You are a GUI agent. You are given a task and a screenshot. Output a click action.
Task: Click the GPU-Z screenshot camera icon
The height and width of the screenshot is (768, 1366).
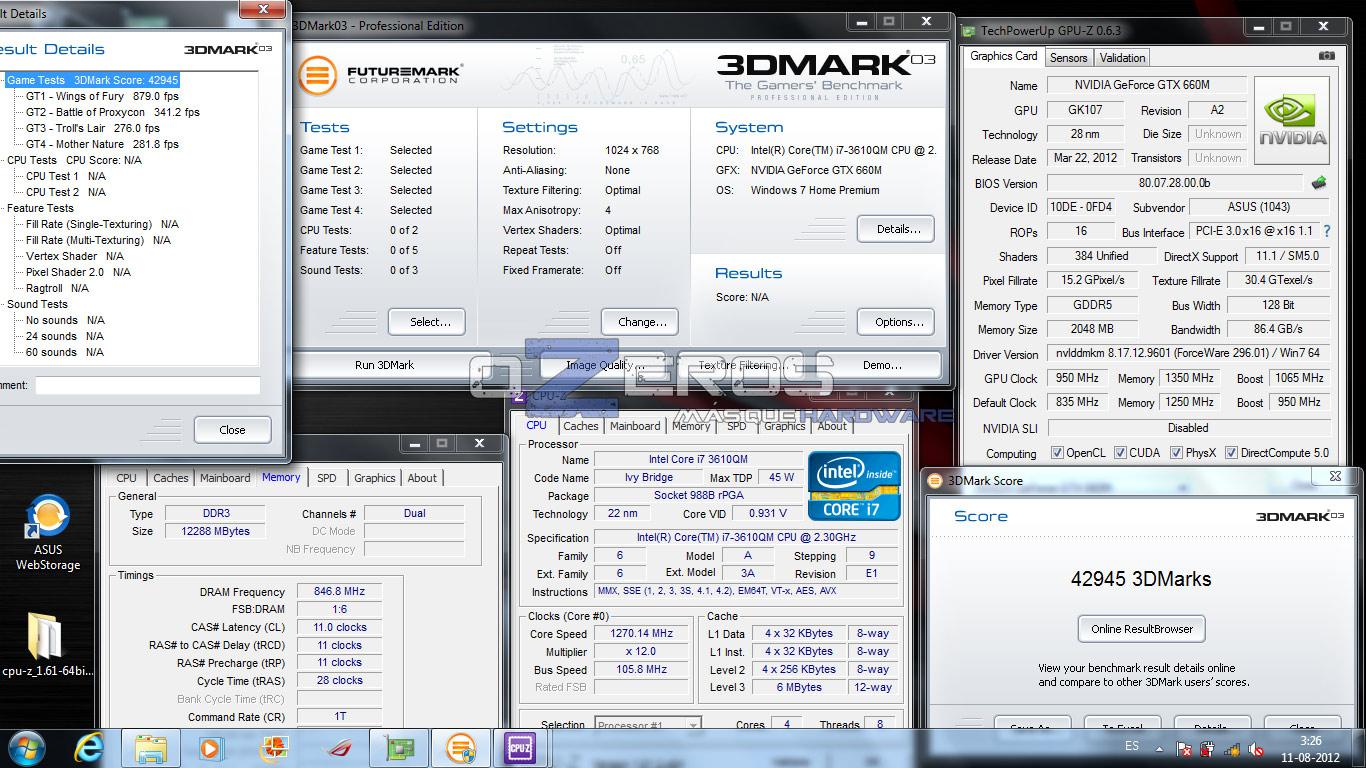coord(1326,56)
